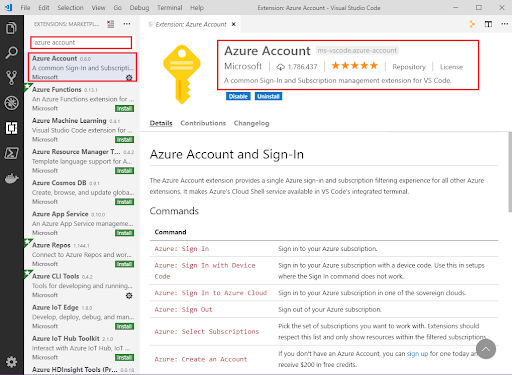Open the Edit menu
The height and width of the screenshot is (375, 512).
(44, 7)
